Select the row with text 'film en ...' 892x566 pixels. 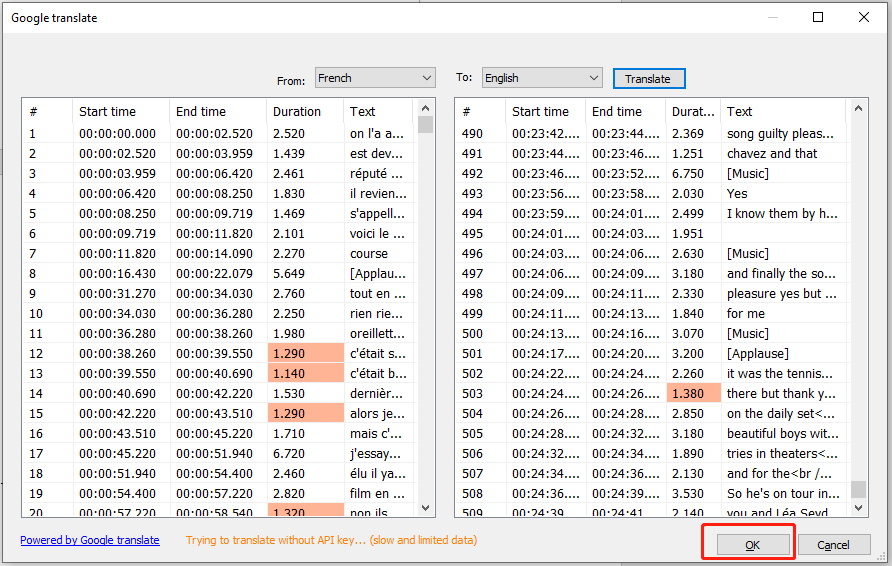[219, 493]
